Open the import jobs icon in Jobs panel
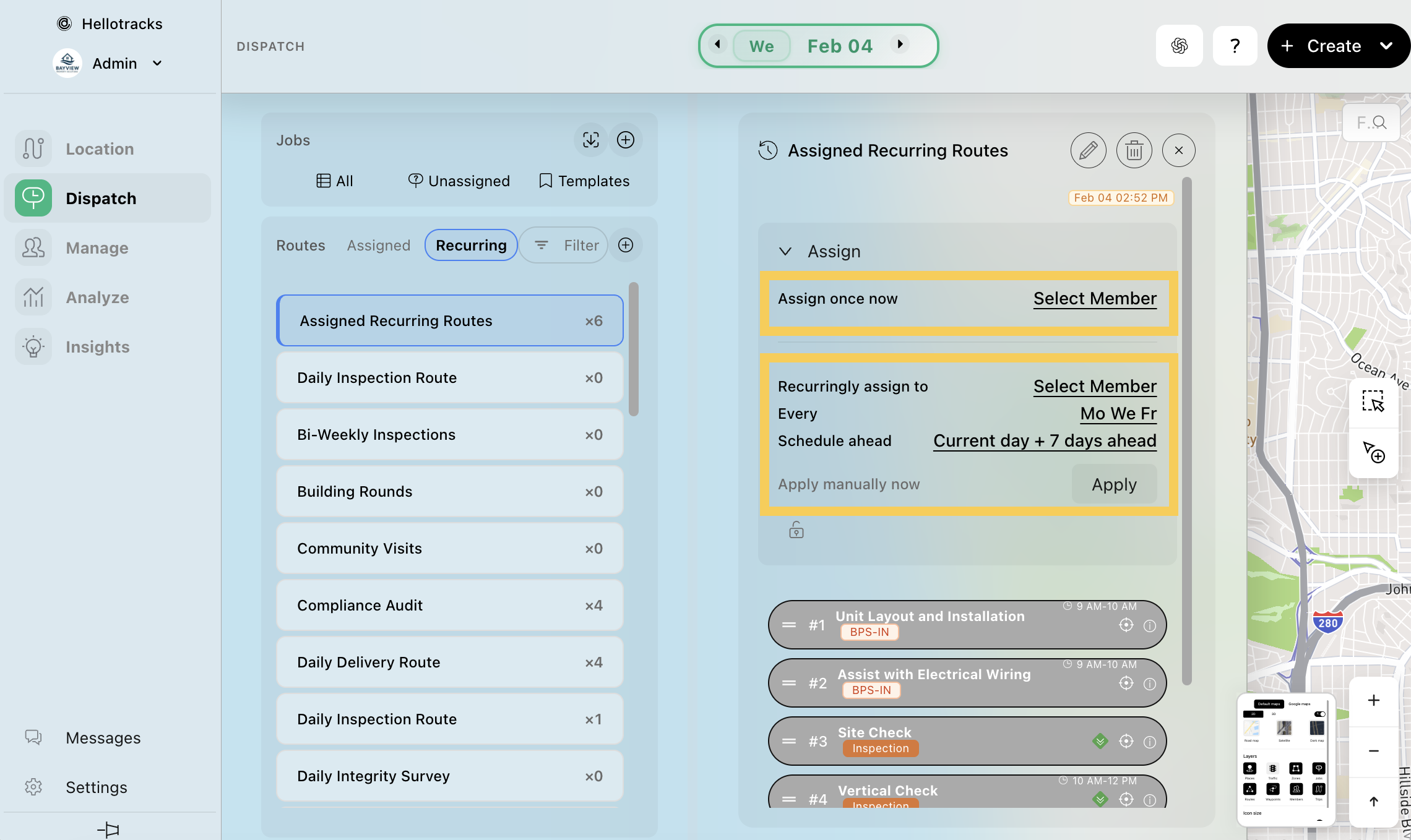 [590, 140]
